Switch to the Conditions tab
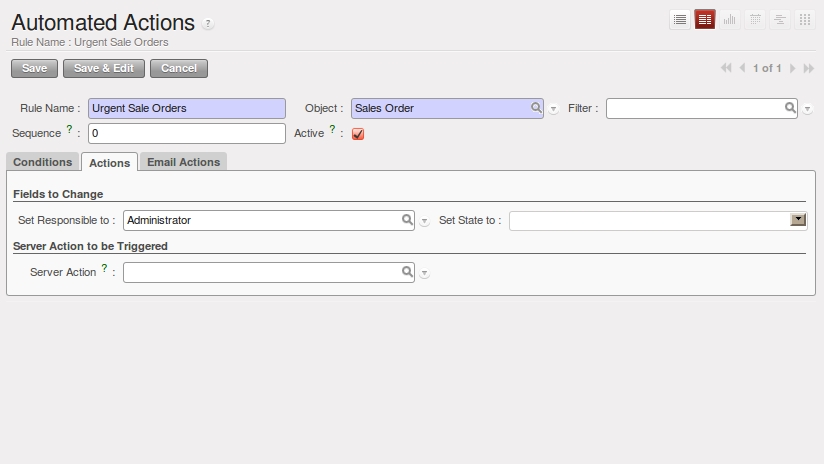This screenshot has height=464, width=824. 43,162
